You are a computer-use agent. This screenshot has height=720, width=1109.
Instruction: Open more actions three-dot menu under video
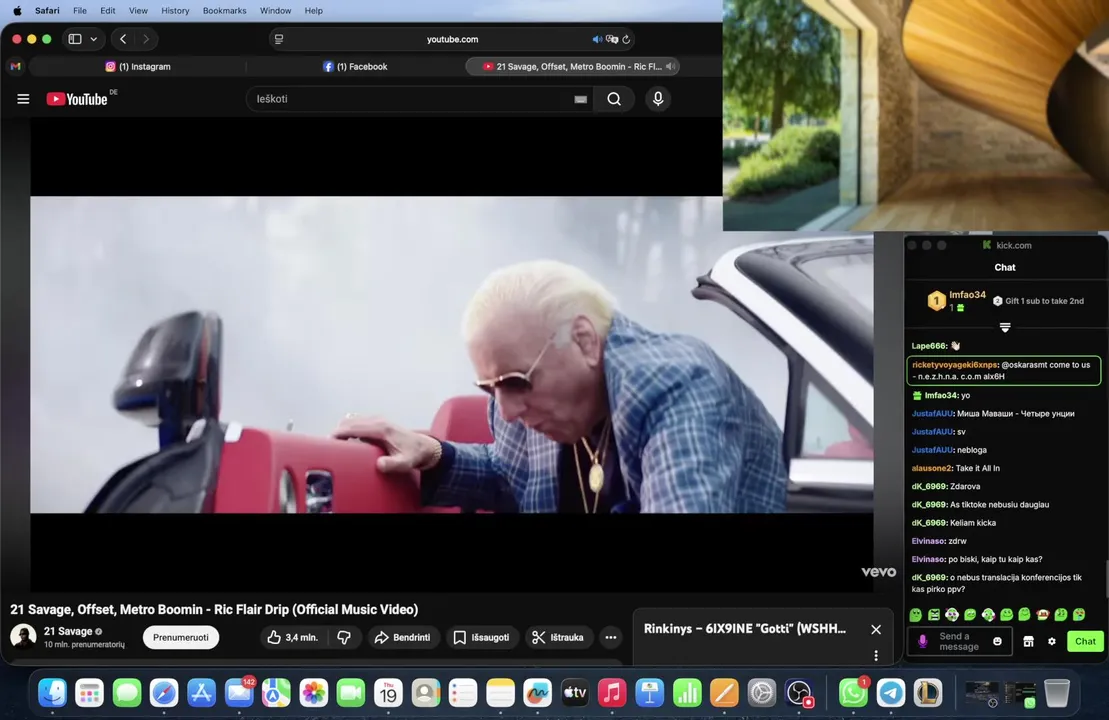[610, 637]
